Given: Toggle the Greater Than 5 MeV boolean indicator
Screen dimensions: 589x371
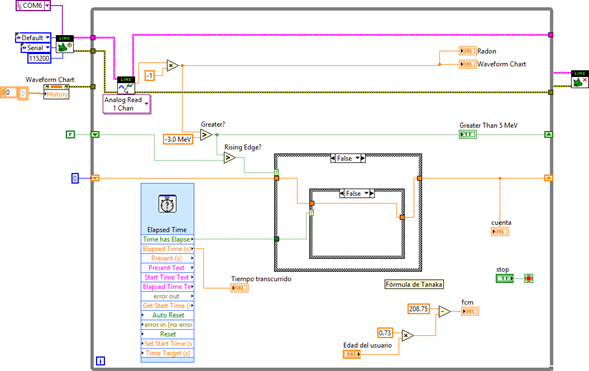Looking at the screenshot, I should pos(468,134).
